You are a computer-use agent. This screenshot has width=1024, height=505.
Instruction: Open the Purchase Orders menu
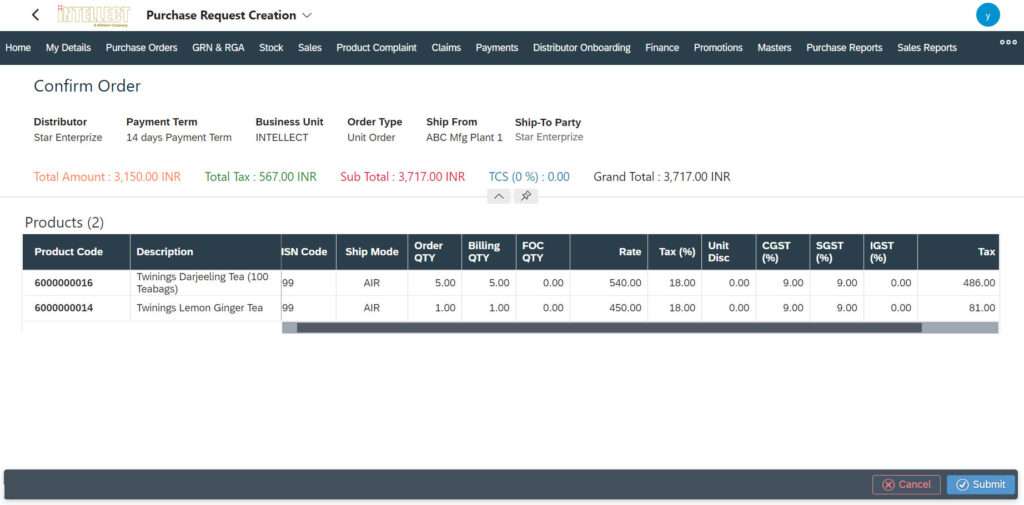click(x=141, y=47)
